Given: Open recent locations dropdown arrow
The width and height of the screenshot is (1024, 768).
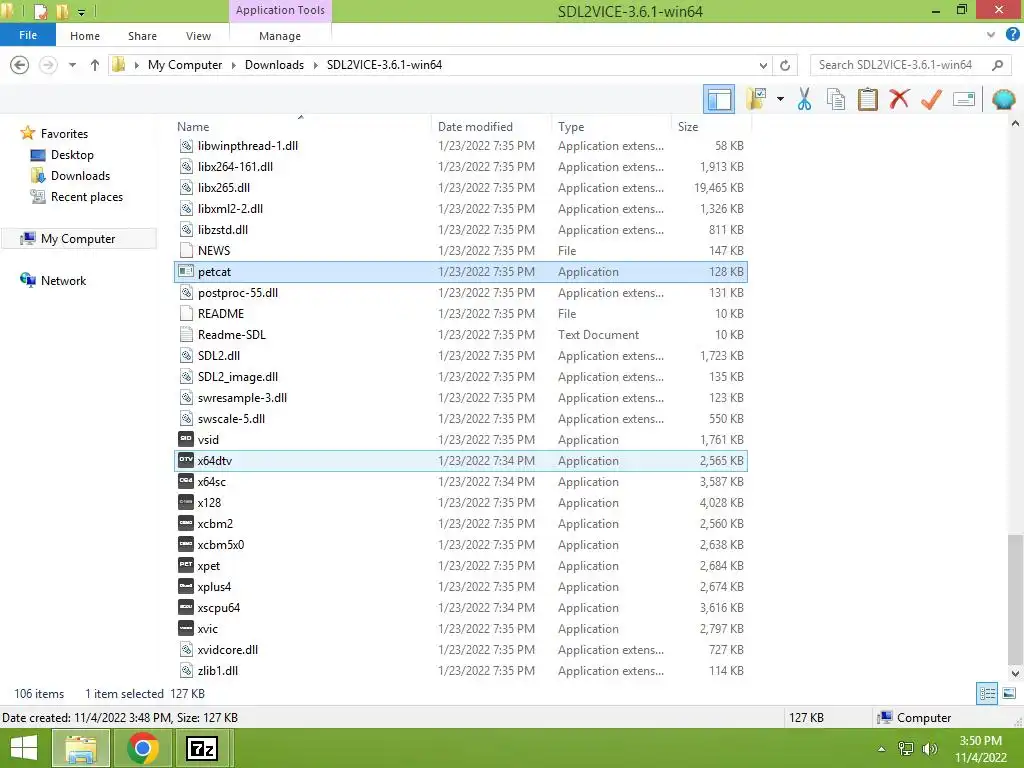Looking at the screenshot, I should [x=72, y=65].
